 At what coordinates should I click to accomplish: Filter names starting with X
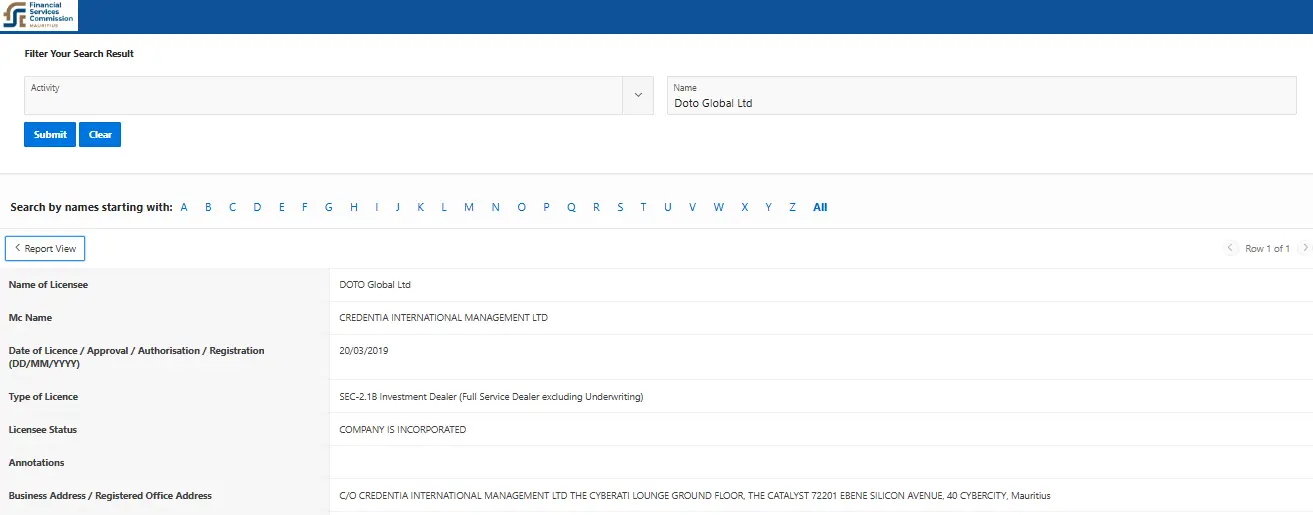pyautogui.click(x=744, y=207)
